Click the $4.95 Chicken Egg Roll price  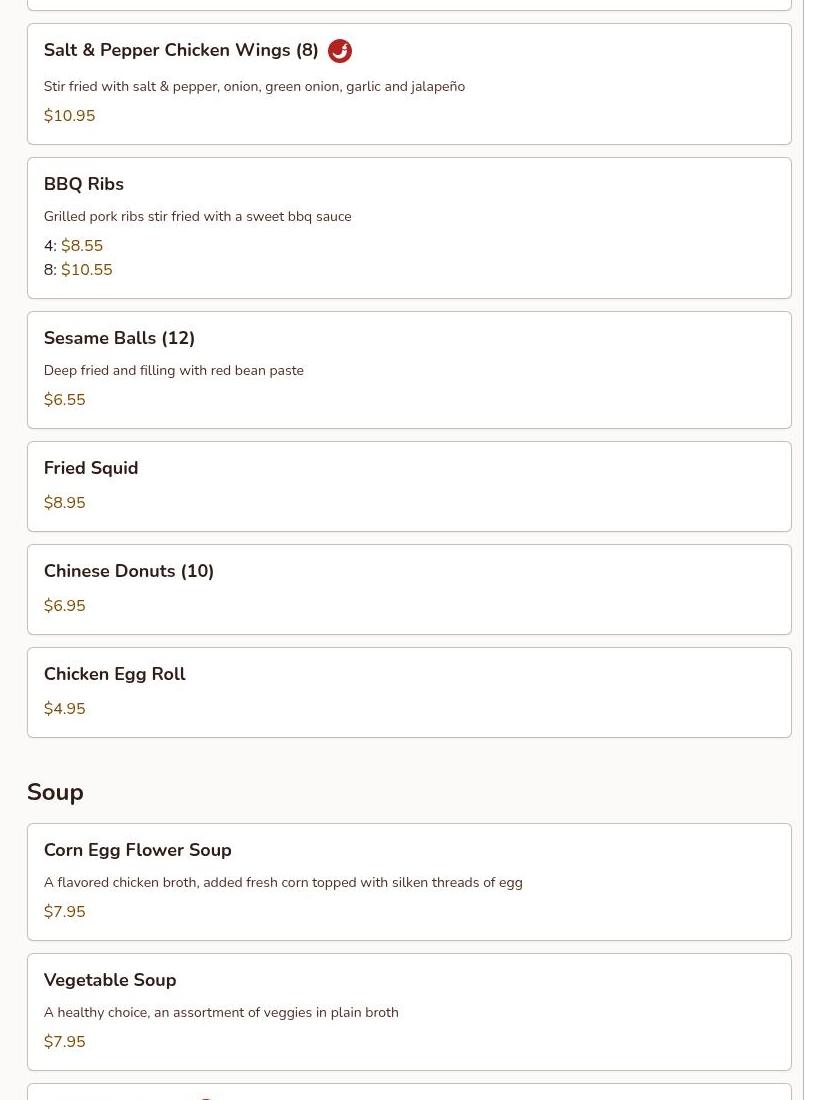(x=65, y=709)
